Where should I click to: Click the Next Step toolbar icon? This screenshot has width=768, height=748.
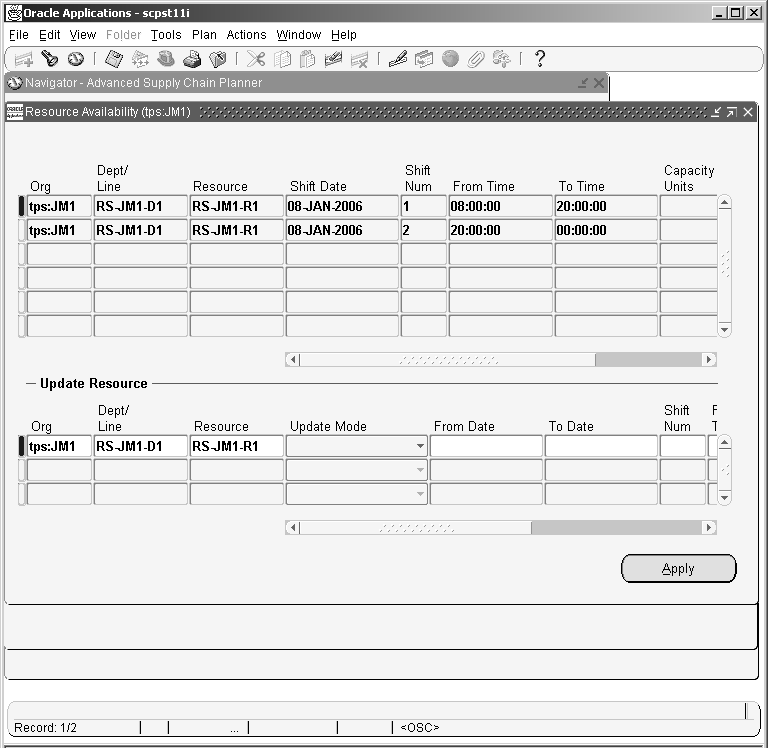tap(140, 59)
